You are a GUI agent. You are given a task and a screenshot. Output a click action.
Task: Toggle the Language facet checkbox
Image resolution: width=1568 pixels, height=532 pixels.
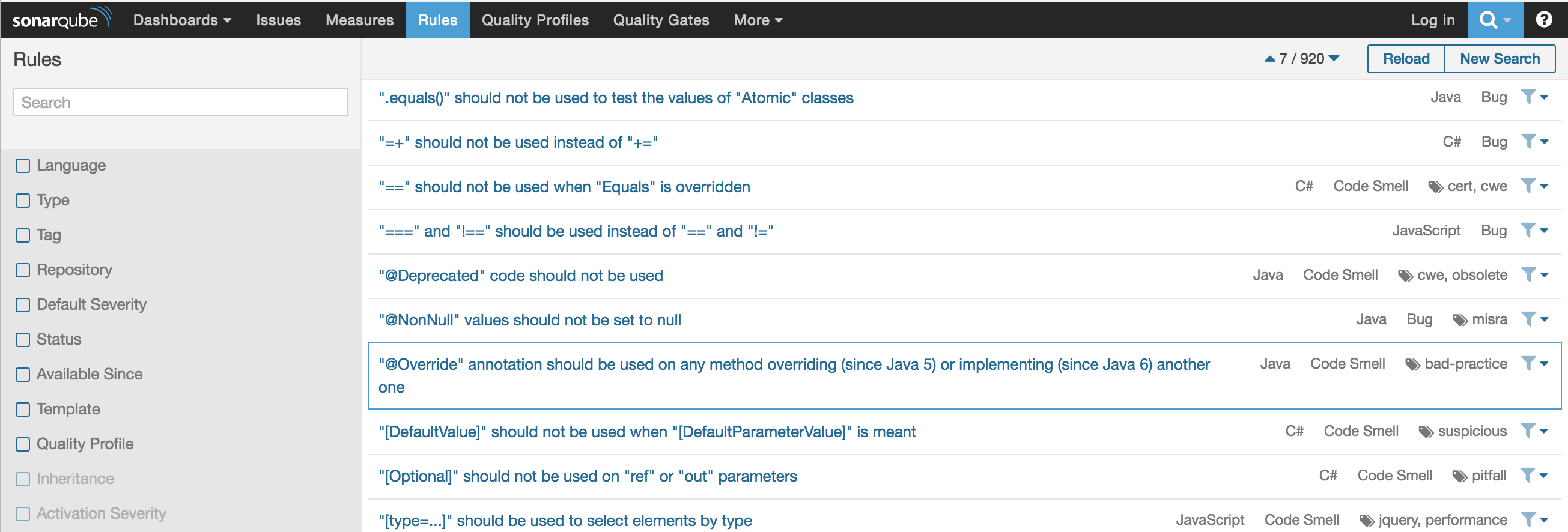[x=23, y=166]
